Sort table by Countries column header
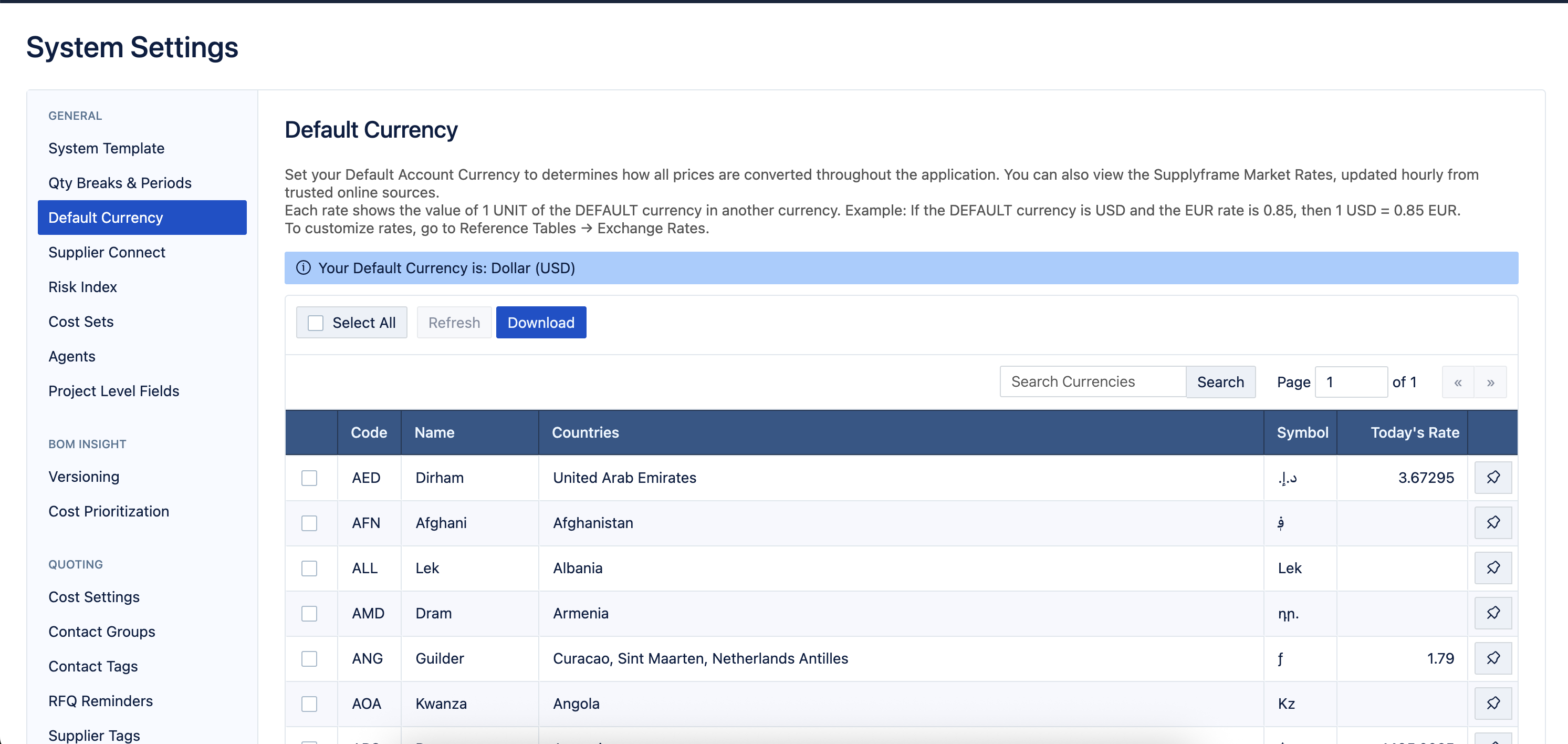Viewport: 1568px width, 744px height. point(901,432)
